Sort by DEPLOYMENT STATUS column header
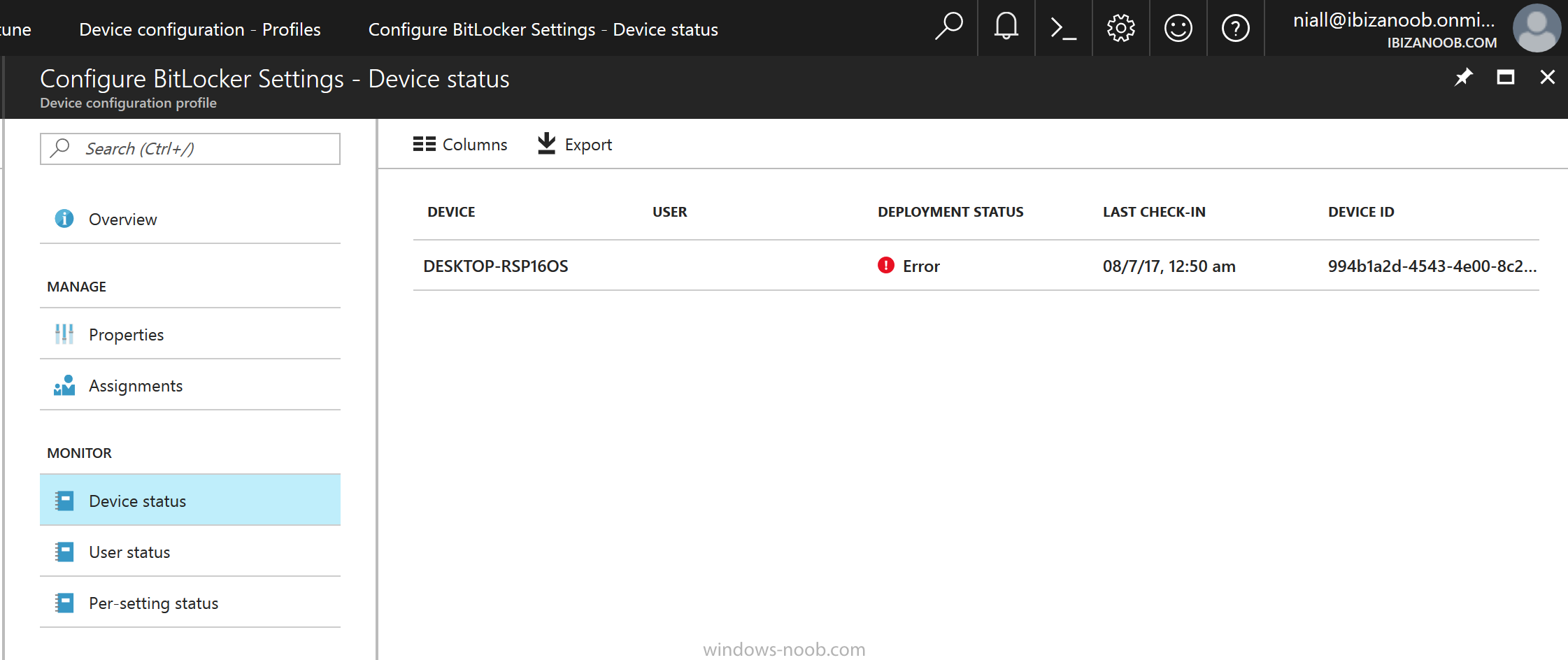The image size is (1568, 660). pyautogui.click(x=950, y=212)
